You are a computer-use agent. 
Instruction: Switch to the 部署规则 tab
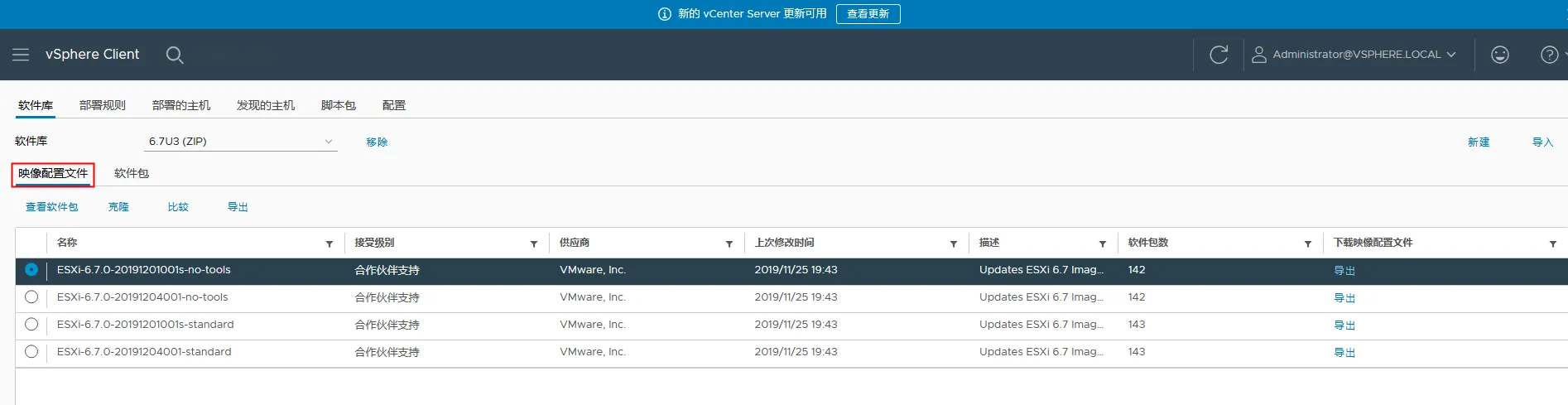[x=103, y=105]
